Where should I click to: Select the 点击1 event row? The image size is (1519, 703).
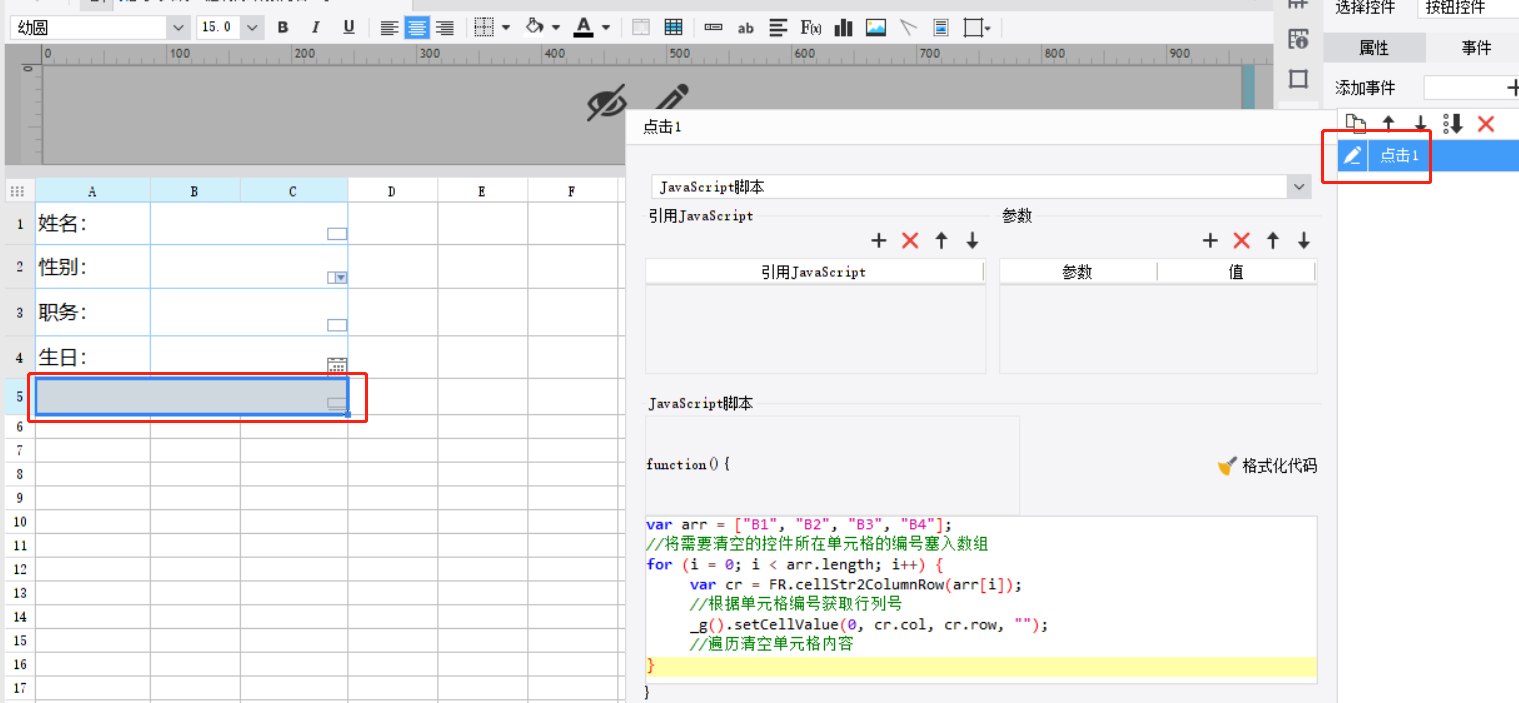pyautogui.click(x=1428, y=155)
